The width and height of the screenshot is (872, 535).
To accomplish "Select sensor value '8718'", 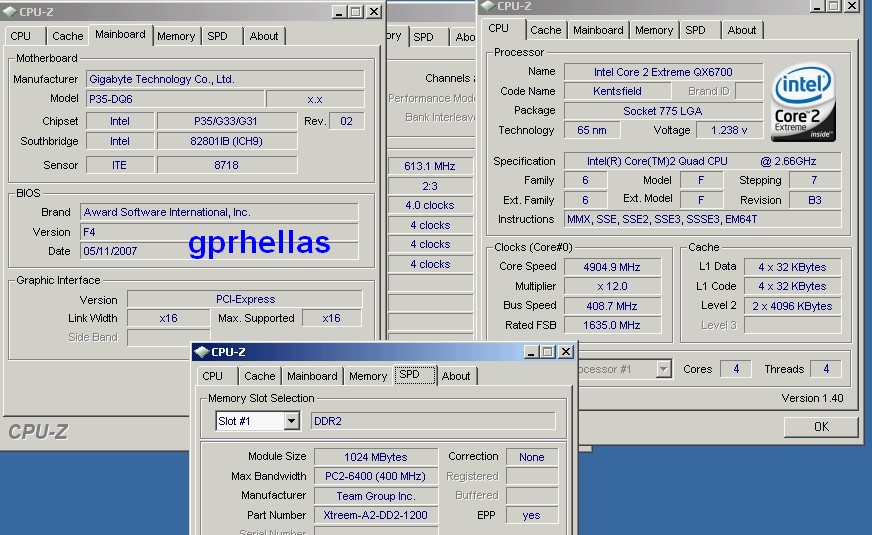I will point(226,165).
